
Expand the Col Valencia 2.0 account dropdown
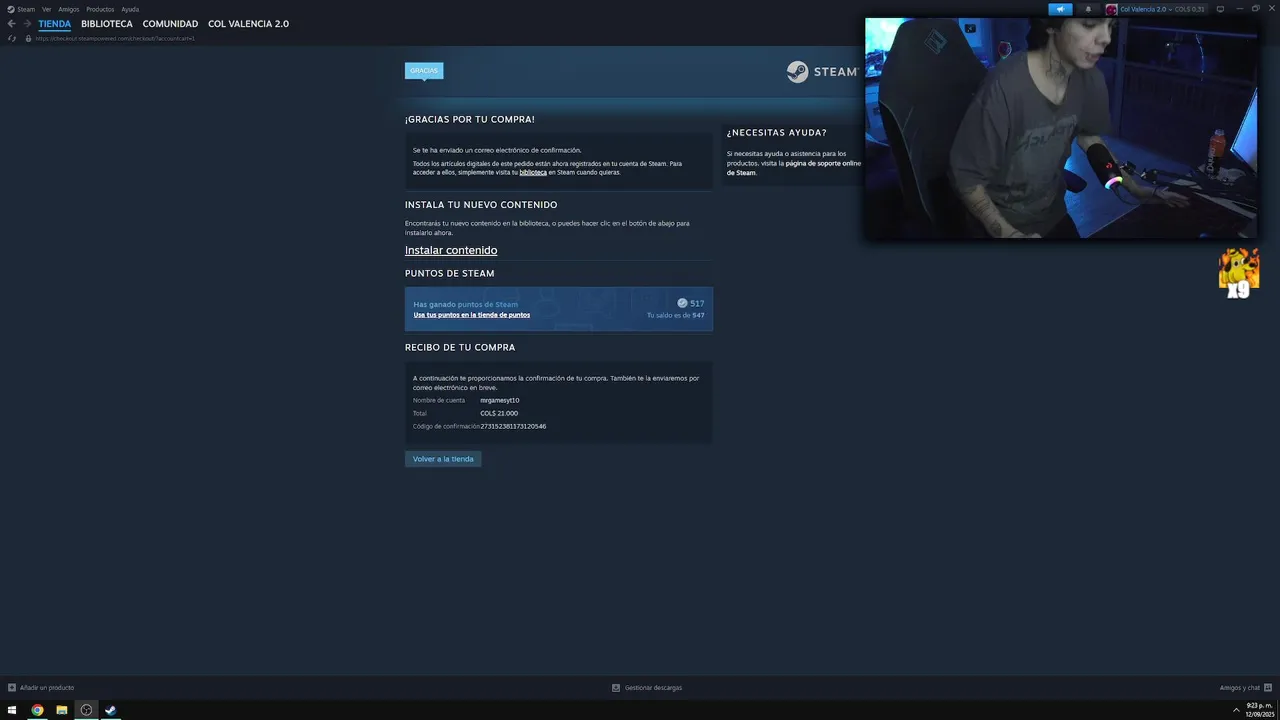click(1146, 9)
